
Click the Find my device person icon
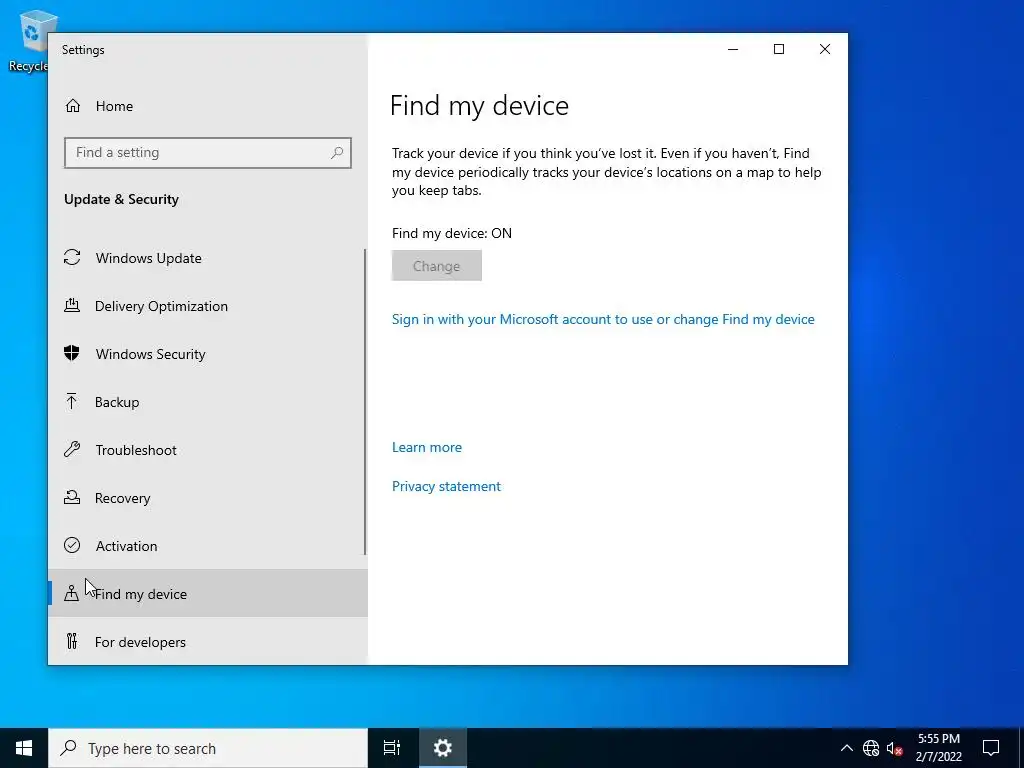(x=72, y=593)
